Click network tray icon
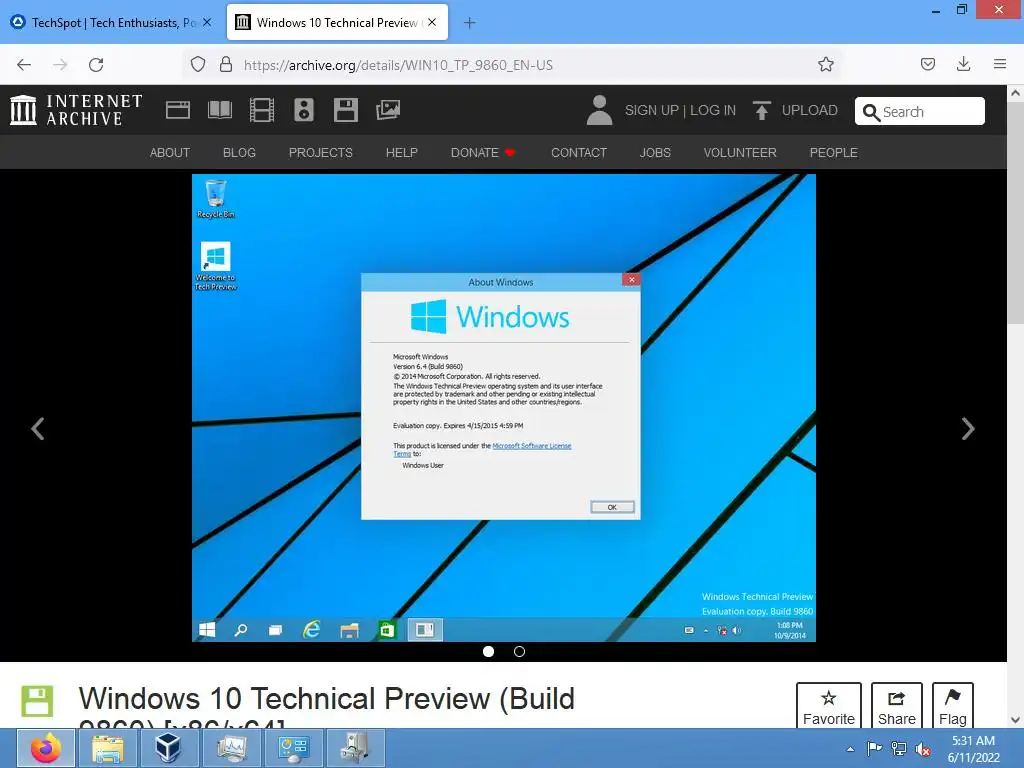The image size is (1024, 768). point(899,748)
